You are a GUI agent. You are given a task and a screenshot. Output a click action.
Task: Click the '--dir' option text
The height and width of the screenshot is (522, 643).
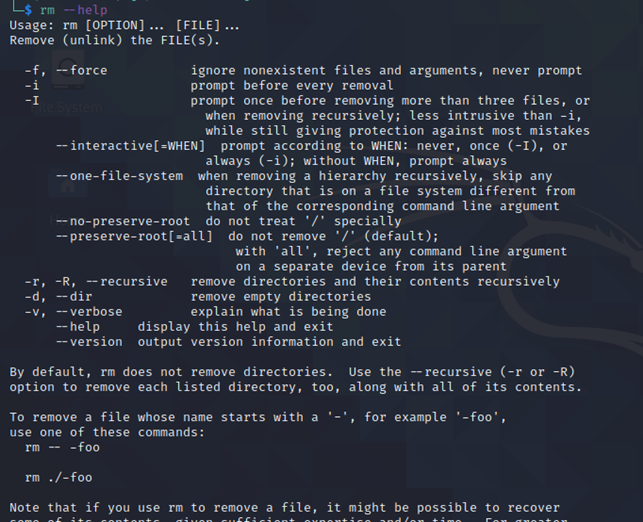(74, 297)
